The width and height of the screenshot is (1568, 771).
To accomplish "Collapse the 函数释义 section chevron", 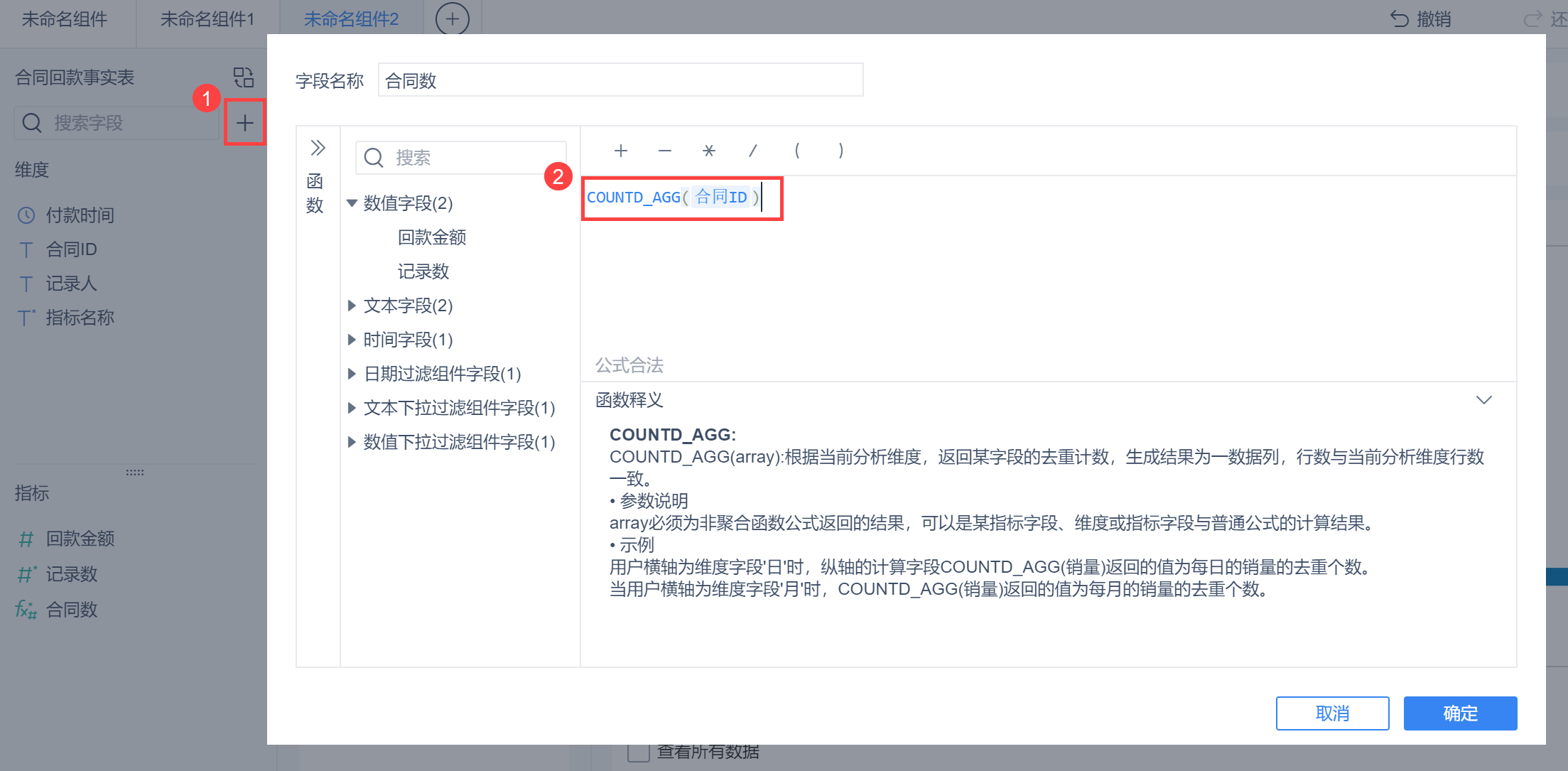I will pyautogui.click(x=1483, y=400).
